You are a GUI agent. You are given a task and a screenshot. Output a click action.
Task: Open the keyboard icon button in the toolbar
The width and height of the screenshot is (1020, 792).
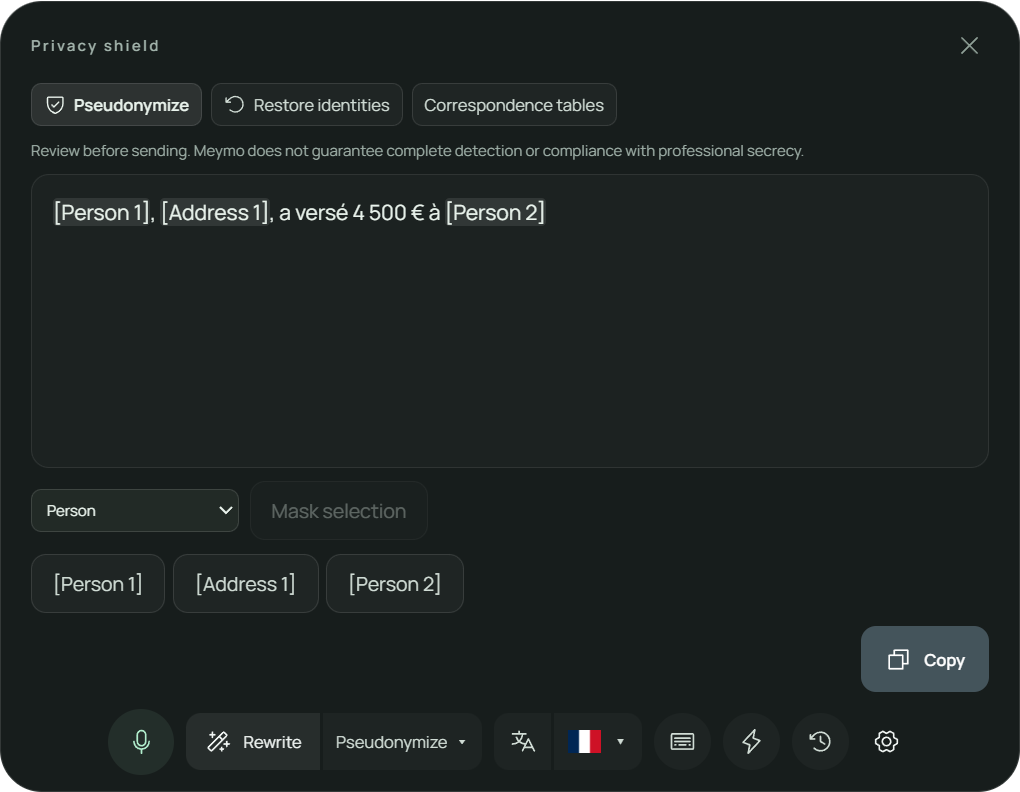(682, 741)
